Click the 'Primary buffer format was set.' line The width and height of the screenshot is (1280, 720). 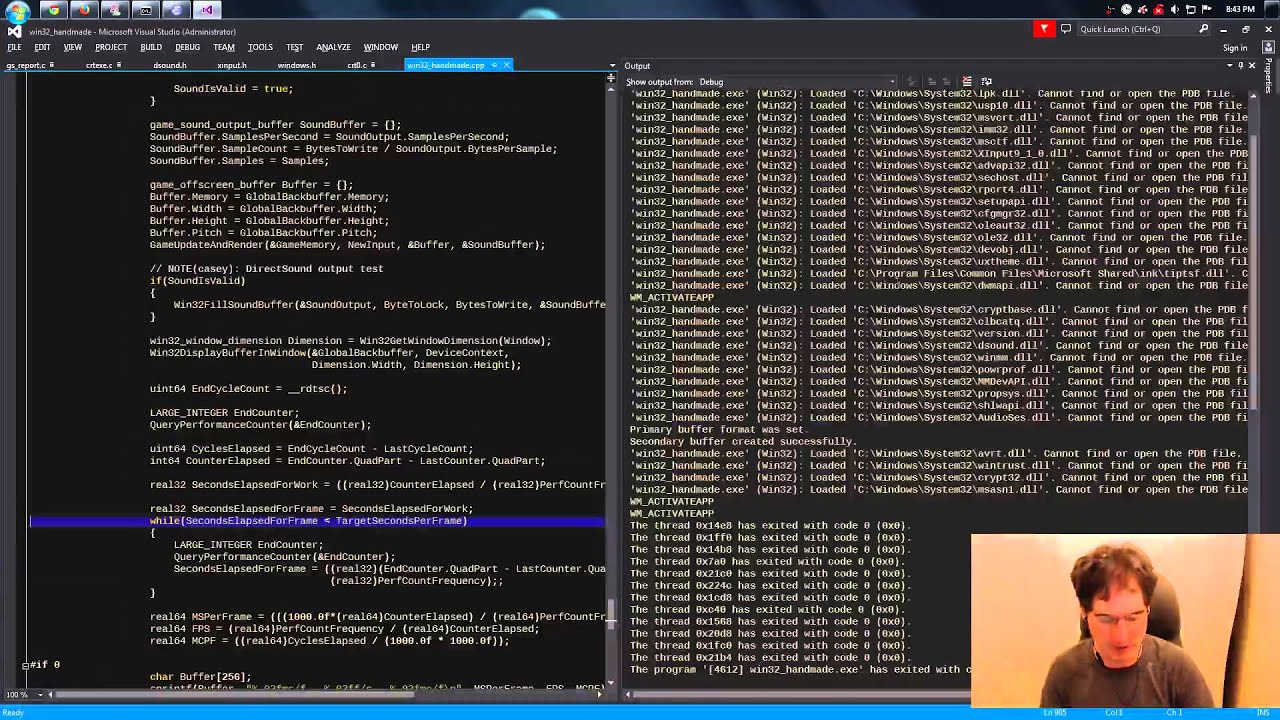(x=718, y=429)
